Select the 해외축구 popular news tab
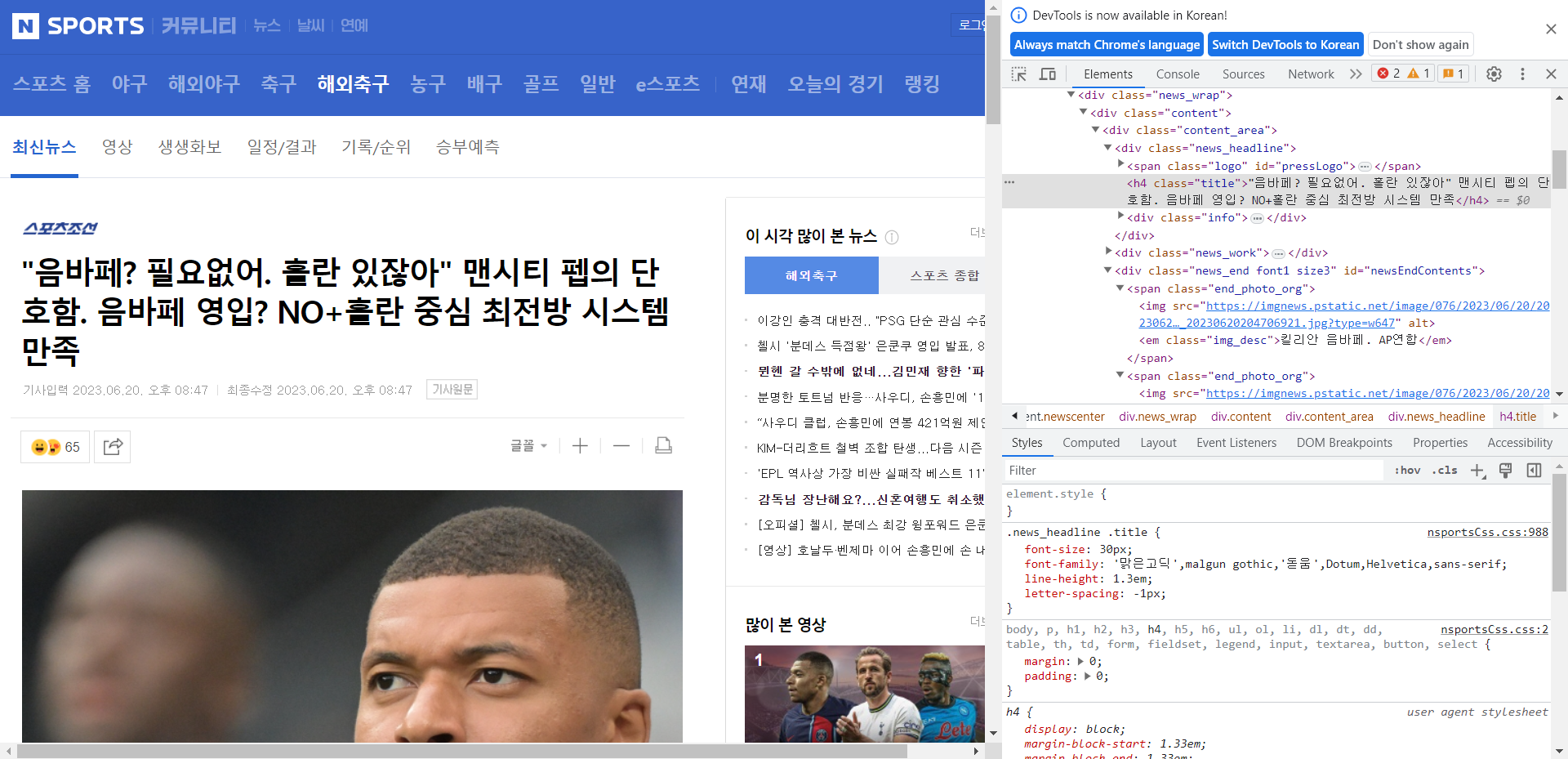 point(811,275)
